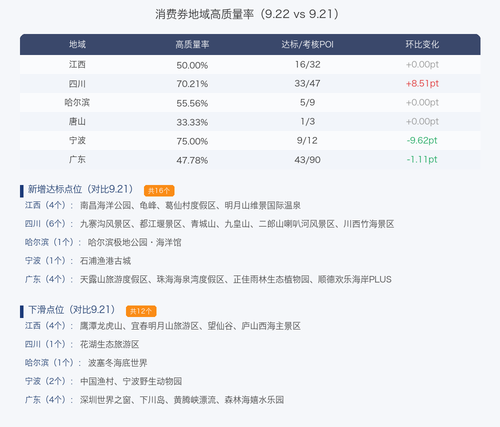Click 哈尔滨极地公园·海洋馆 text
Image resolution: width=500 pixels, height=427 pixels.
[135, 242]
